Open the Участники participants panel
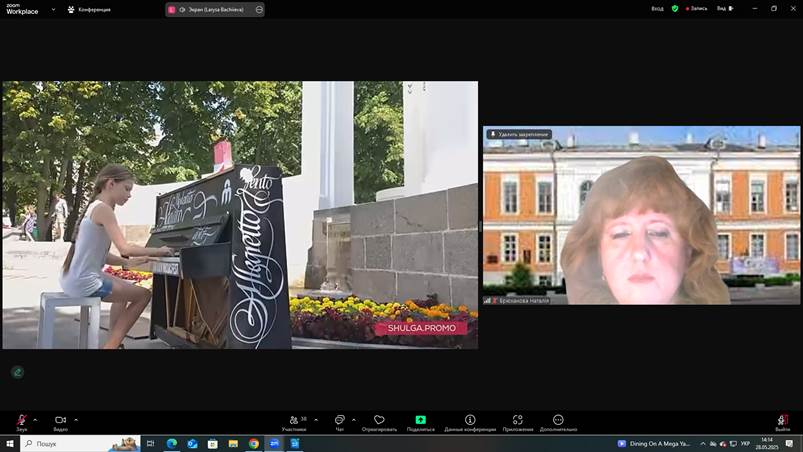The height and width of the screenshot is (452, 803). tap(294, 421)
